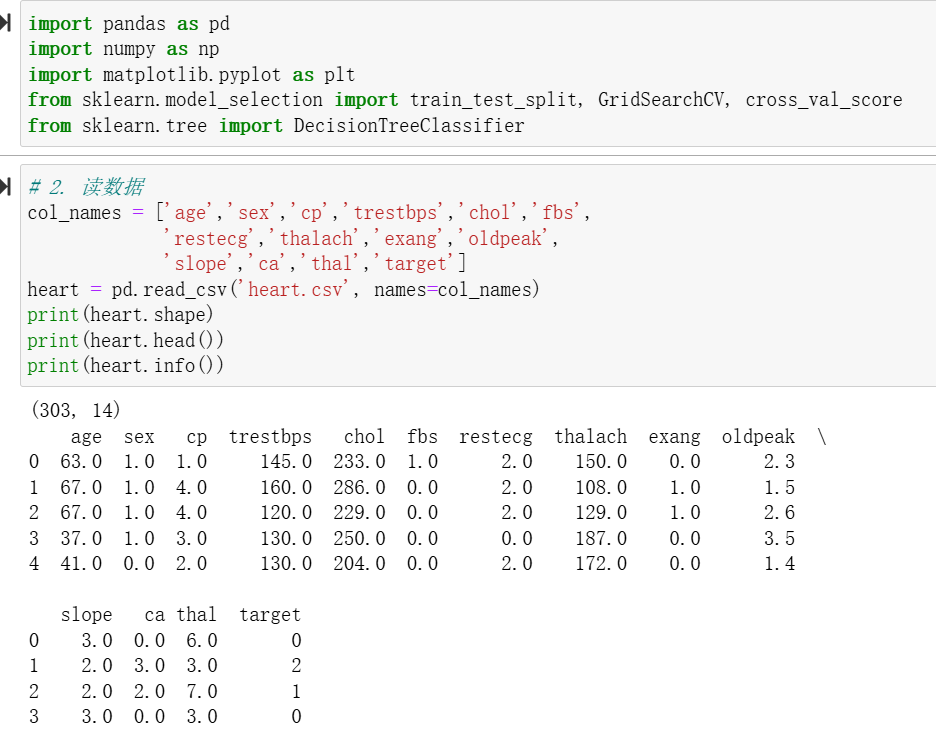Click thal value 7.0 in second table
936x734 pixels.
point(202,692)
